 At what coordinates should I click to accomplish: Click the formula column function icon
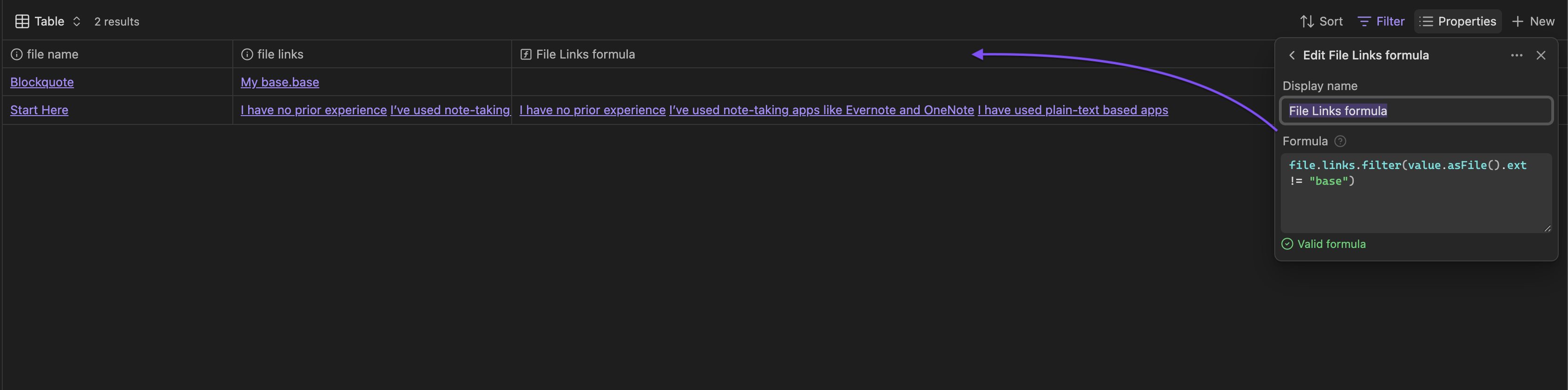point(526,55)
